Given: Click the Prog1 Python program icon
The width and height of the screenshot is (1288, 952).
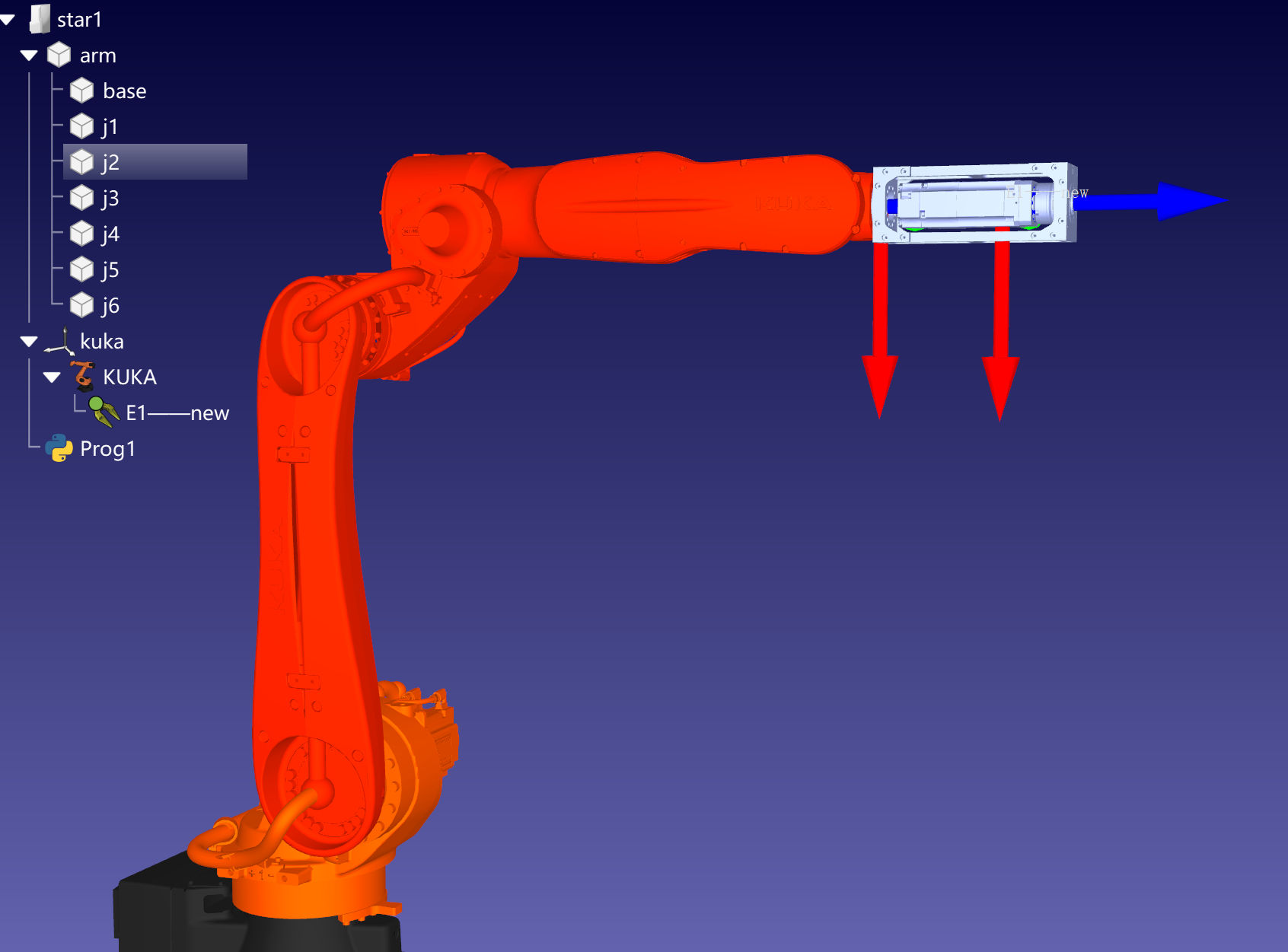Looking at the screenshot, I should pyautogui.click(x=59, y=448).
